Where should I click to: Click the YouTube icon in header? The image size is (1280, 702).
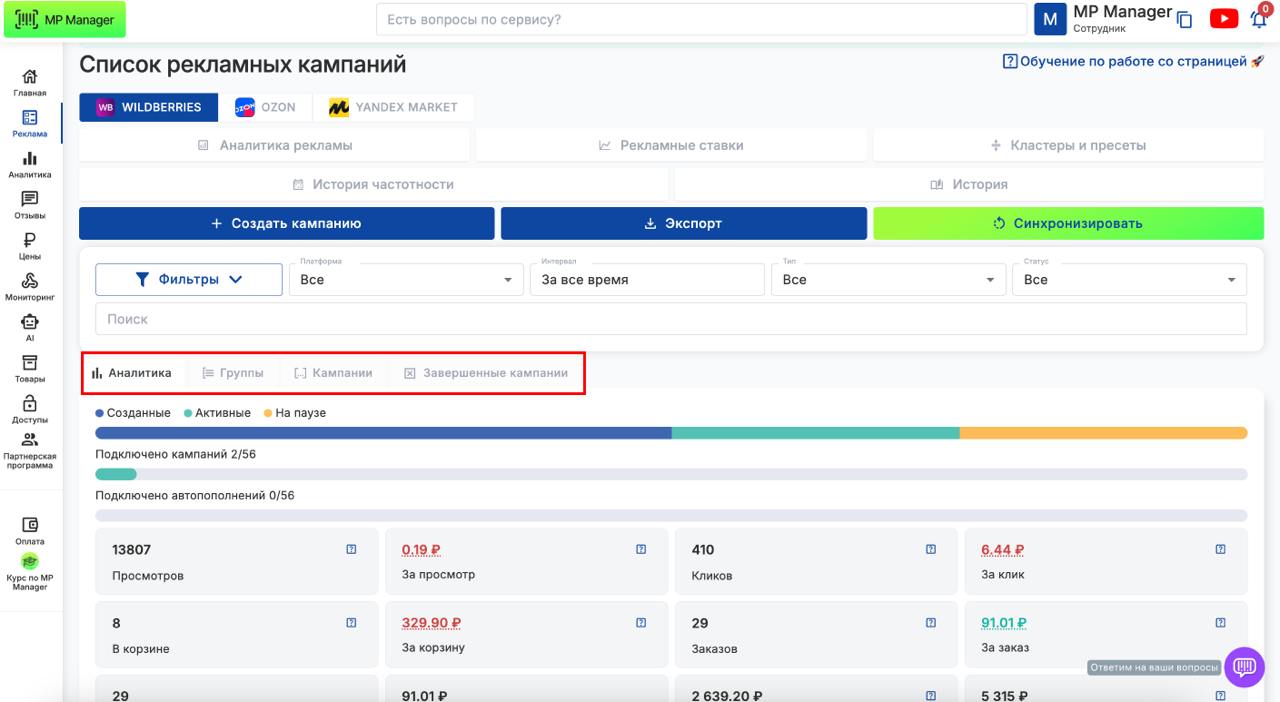(x=1223, y=19)
